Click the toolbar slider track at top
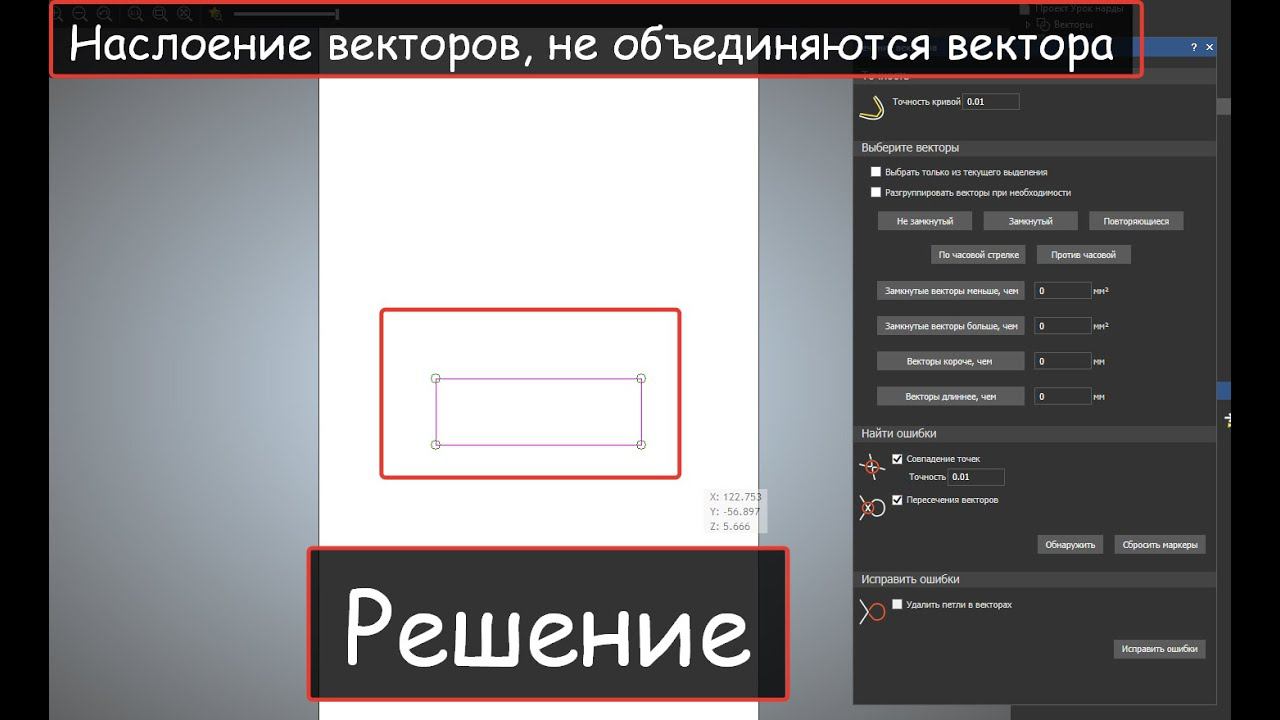Screen dimensions: 1280x720 pyautogui.click(x=286, y=14)
